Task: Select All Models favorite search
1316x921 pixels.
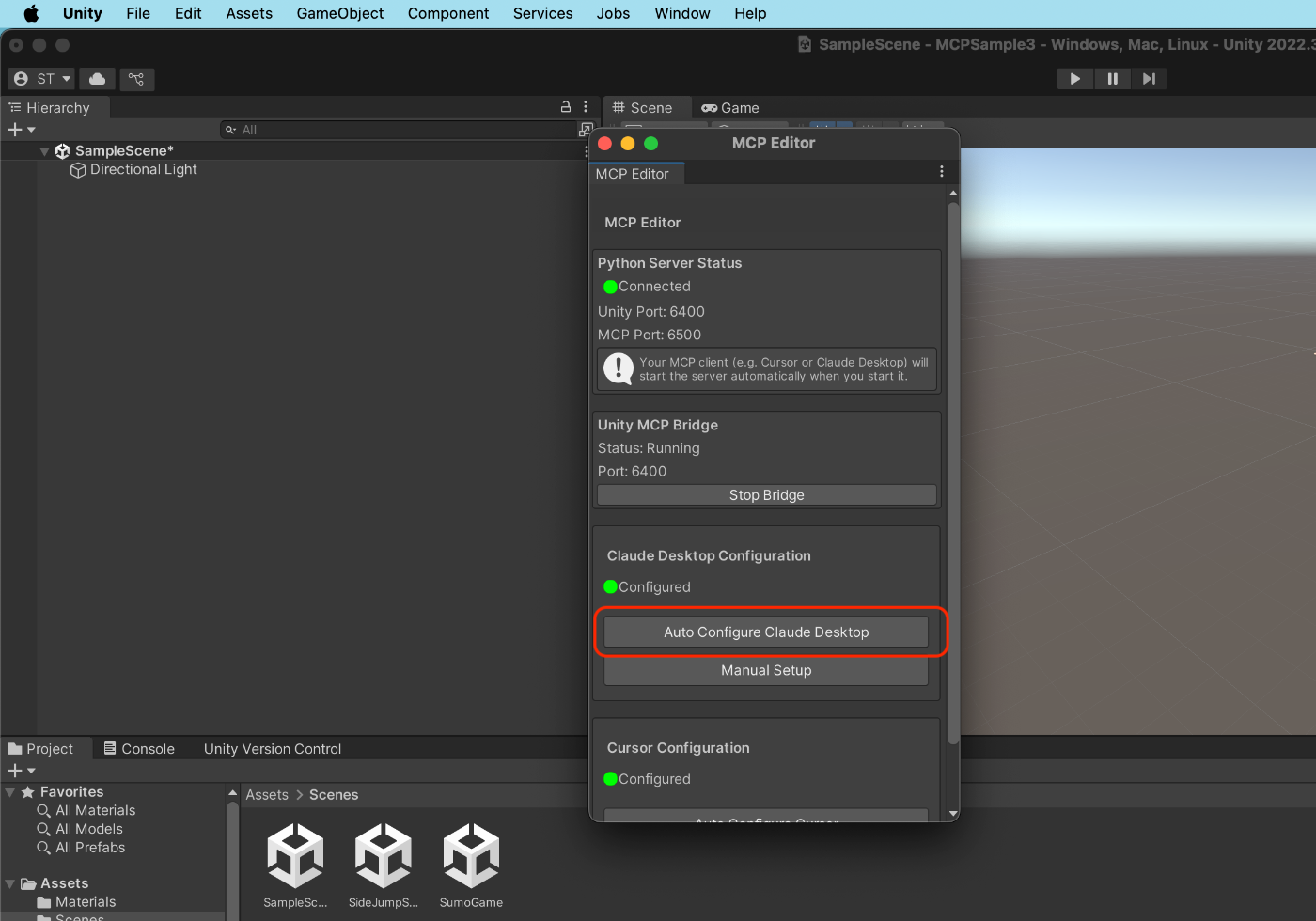Action: coord(89,830)
